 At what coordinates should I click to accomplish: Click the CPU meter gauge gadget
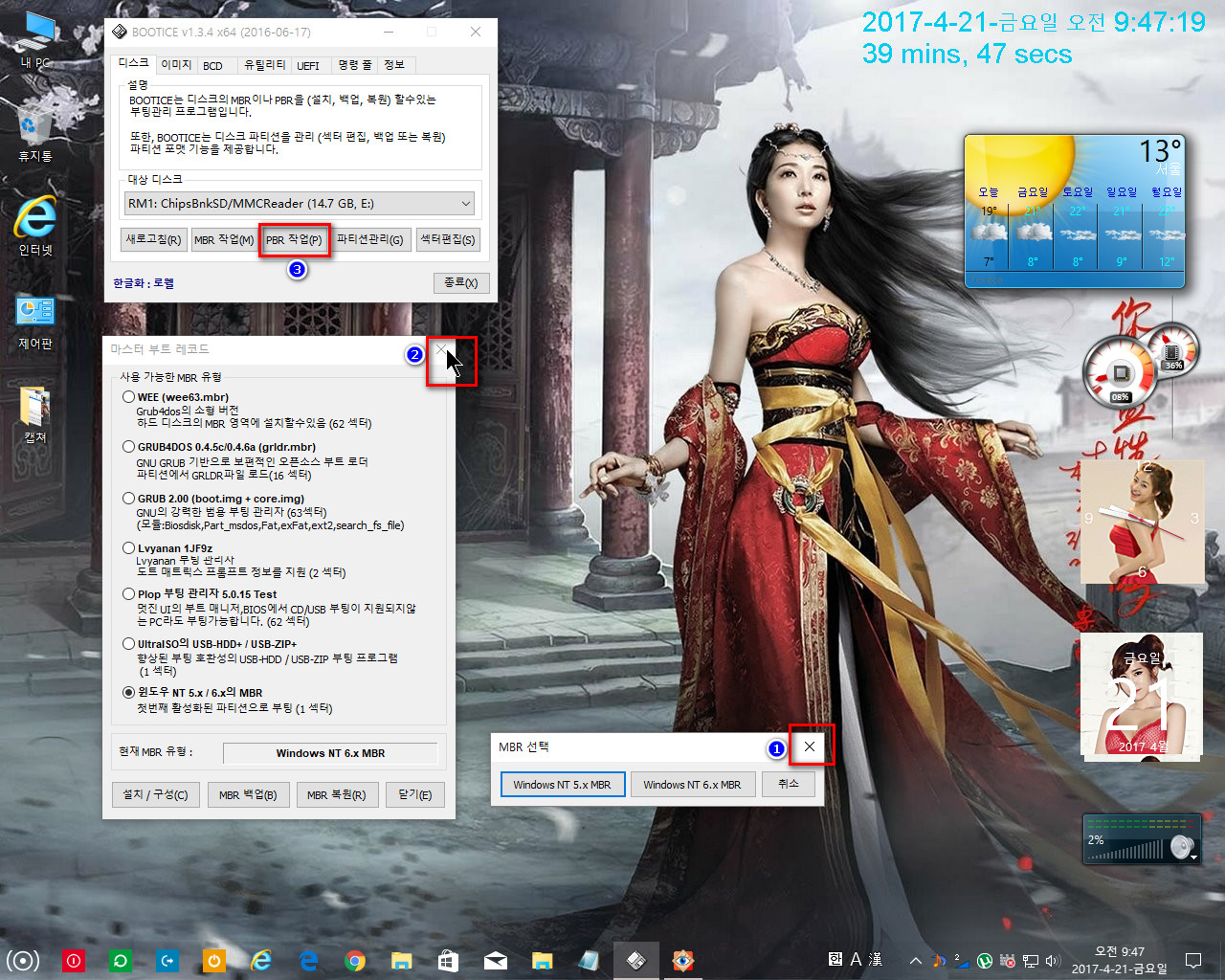pos(1121,373)
